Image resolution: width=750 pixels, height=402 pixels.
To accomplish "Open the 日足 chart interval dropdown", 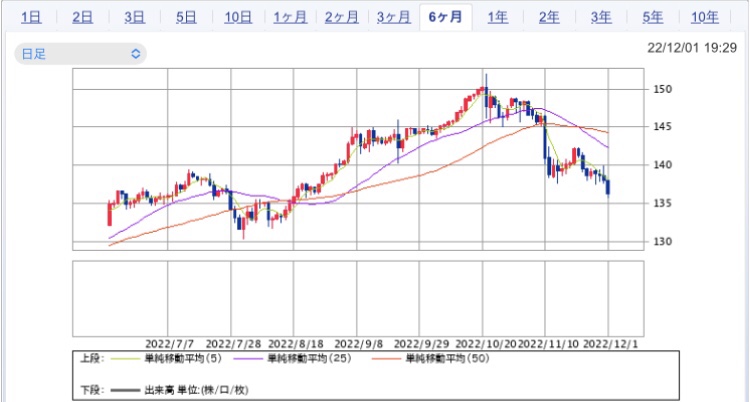I will click(80, 54).
